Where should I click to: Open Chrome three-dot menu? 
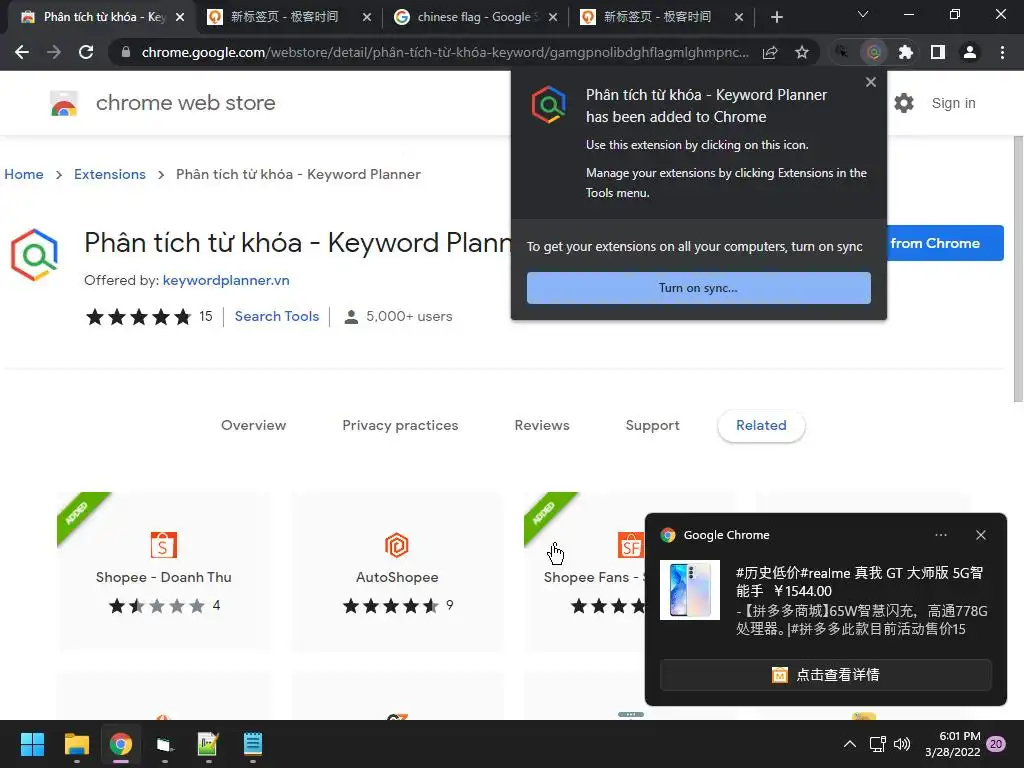pyautogui.click(x=1002, y=52)
